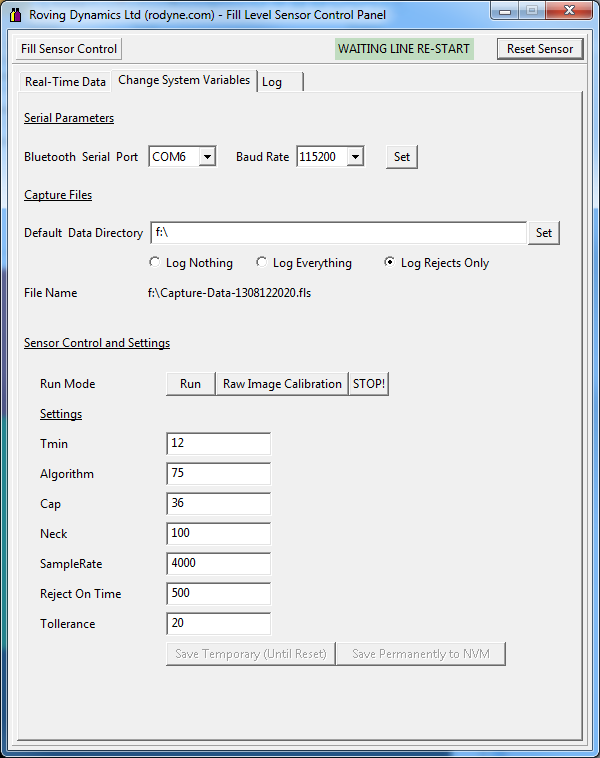Click the Fill Sensor Control button
Viewport: 600px width, 758px height.
(69, 49)
